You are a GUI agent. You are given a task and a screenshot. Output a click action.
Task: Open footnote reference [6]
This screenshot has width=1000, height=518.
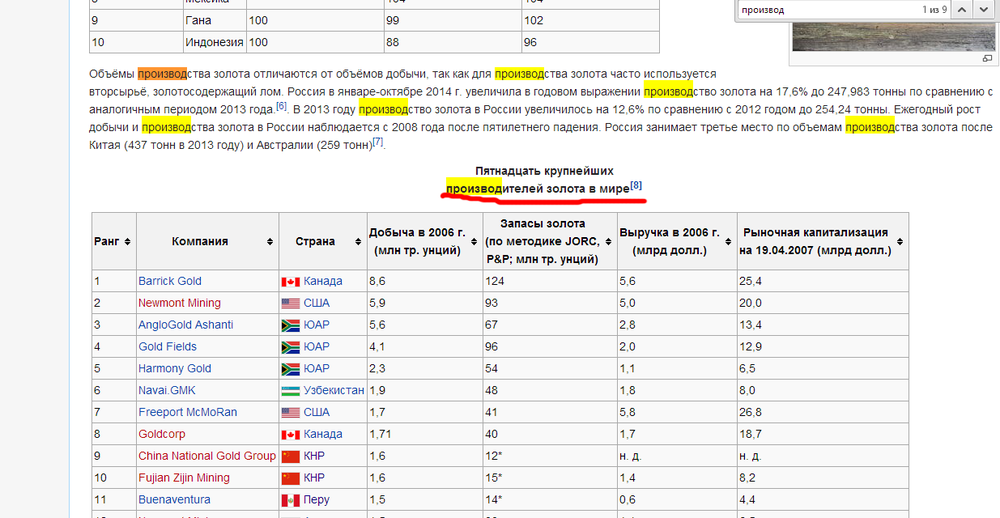pyautogui.click(x=281, y=106)
